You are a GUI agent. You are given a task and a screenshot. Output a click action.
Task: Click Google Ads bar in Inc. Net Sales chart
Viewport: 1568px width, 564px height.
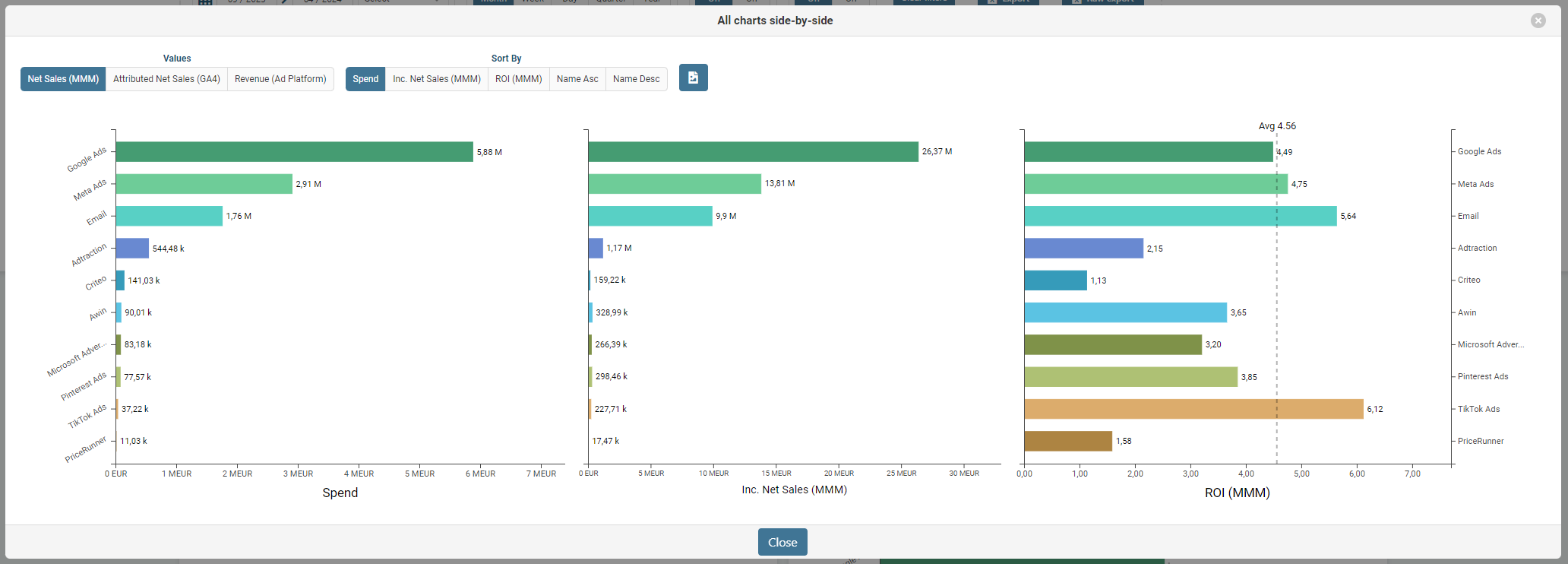[753, 152]
